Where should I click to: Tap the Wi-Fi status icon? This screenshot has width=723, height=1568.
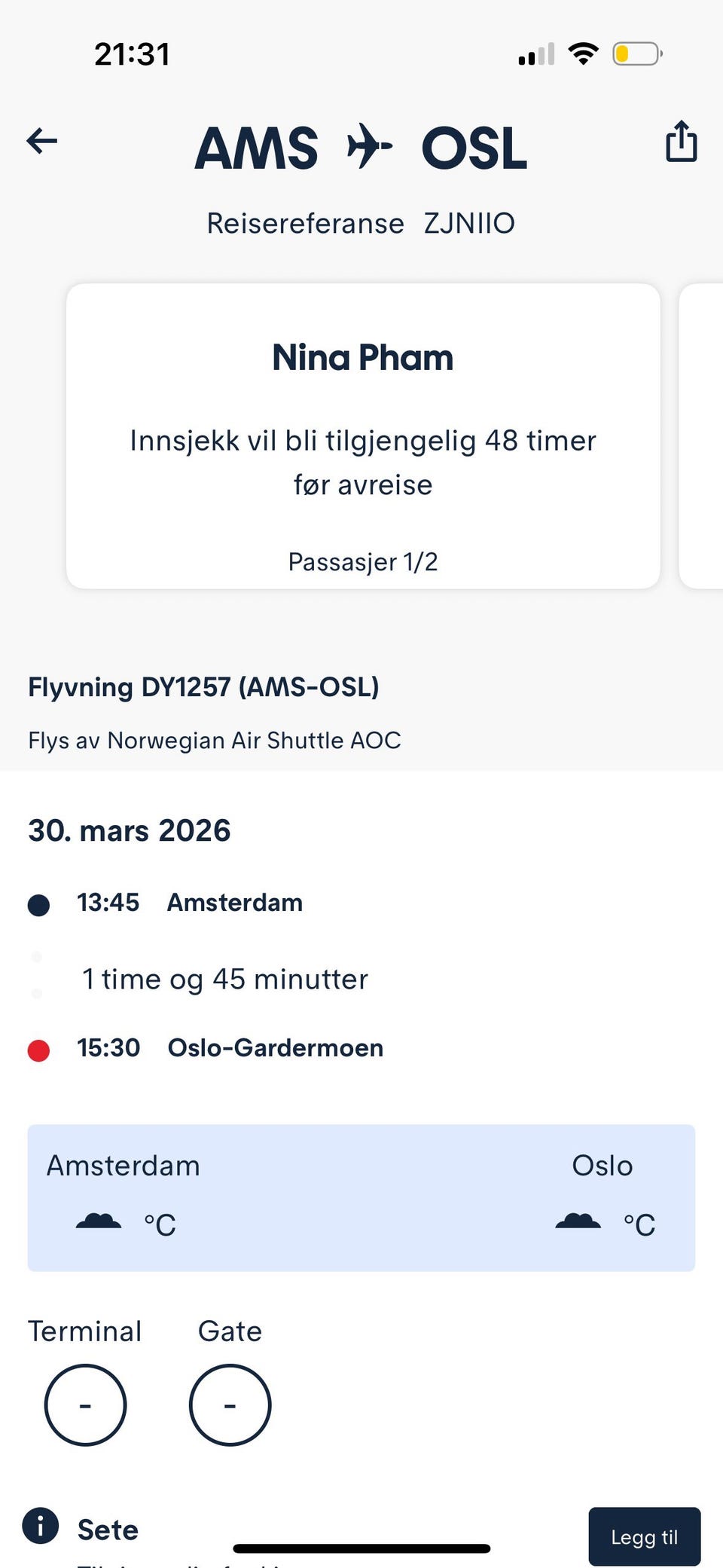[583, 54]
